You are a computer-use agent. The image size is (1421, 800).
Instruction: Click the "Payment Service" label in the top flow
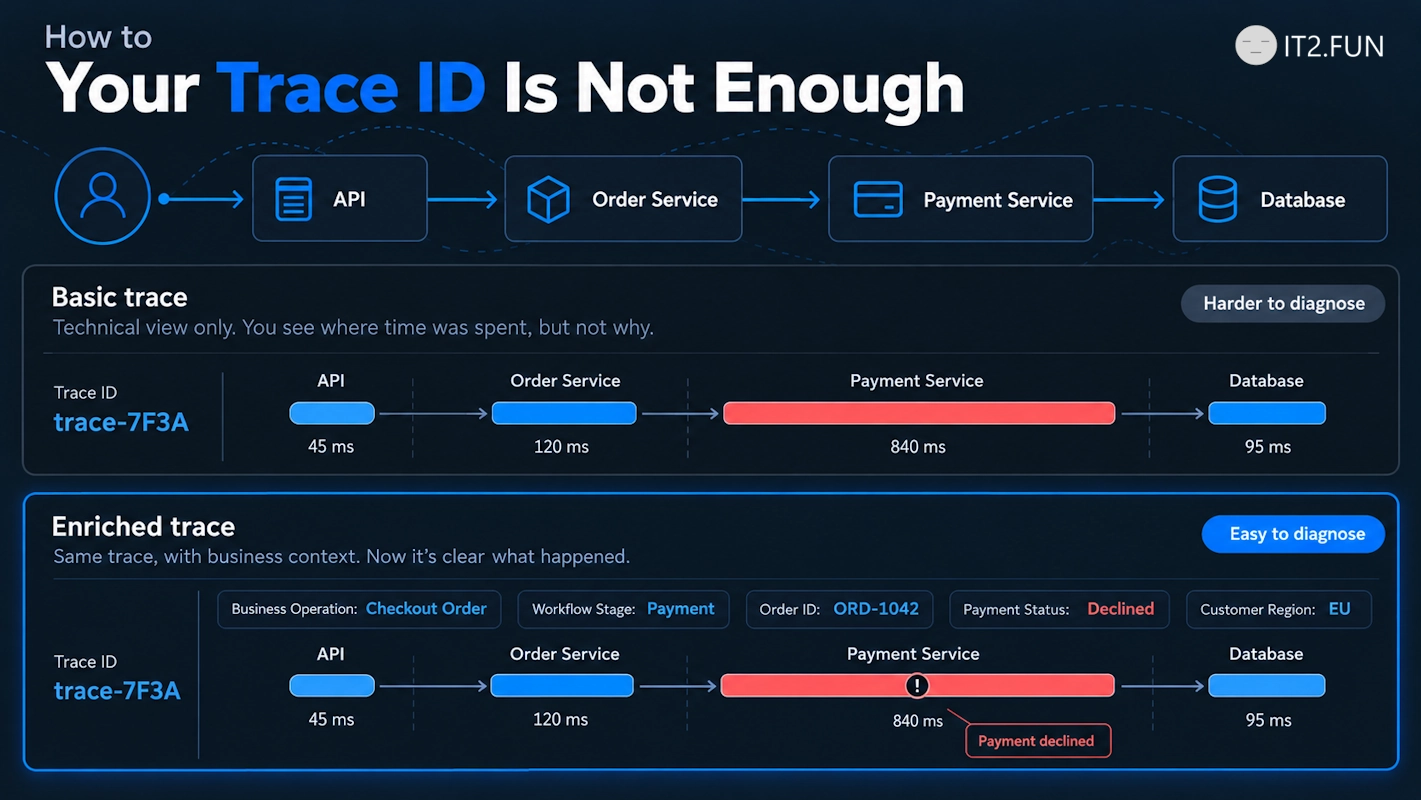pos(998,200)
